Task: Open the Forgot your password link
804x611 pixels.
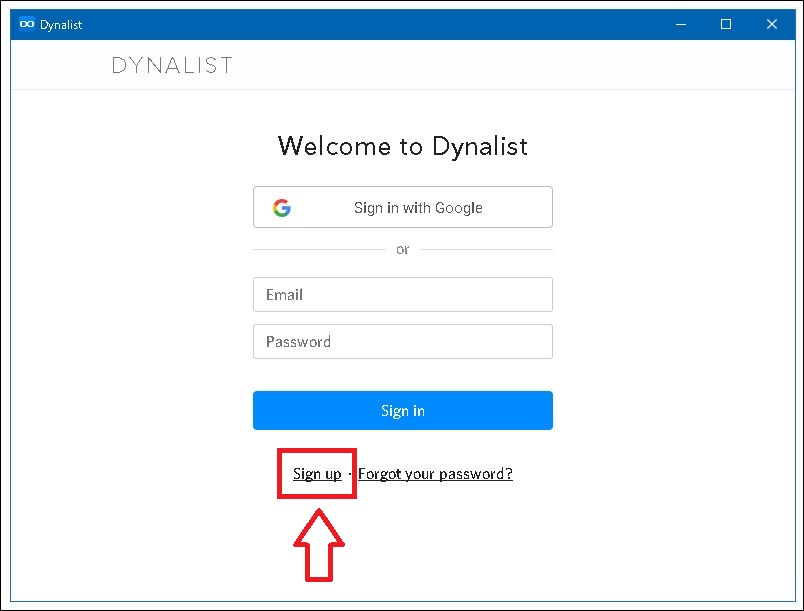Action: 435,474
